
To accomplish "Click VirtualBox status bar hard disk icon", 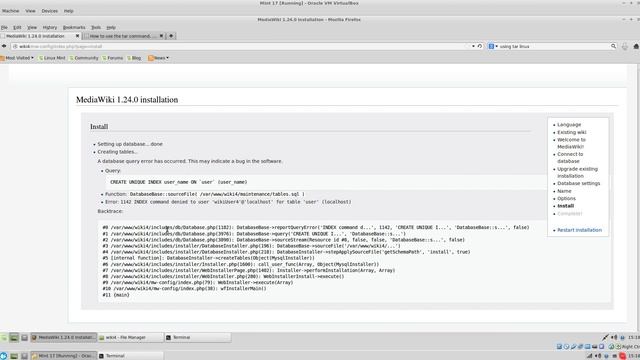I will (559, 347).
